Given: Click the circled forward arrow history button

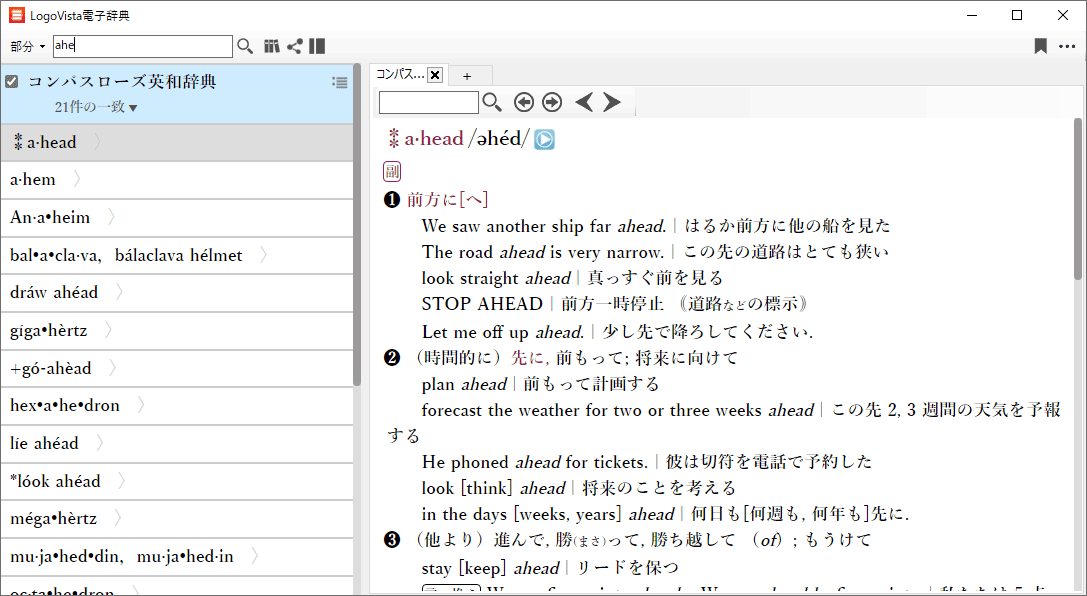Looking at the screenshot, I should (552, 102).
